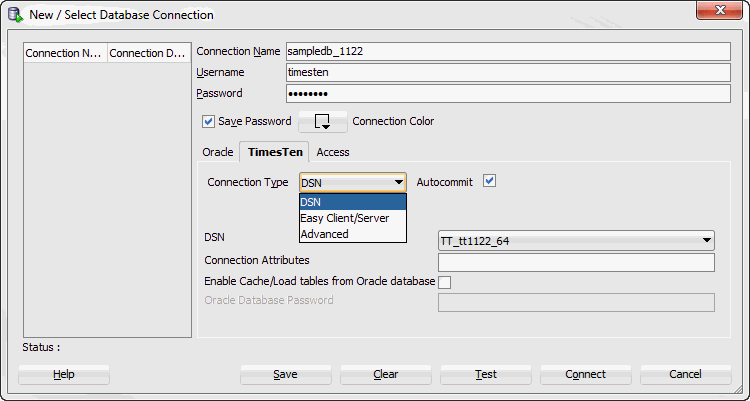Click the database connection icon in title bar
The image size is (750, 401).
pos(15,15)
